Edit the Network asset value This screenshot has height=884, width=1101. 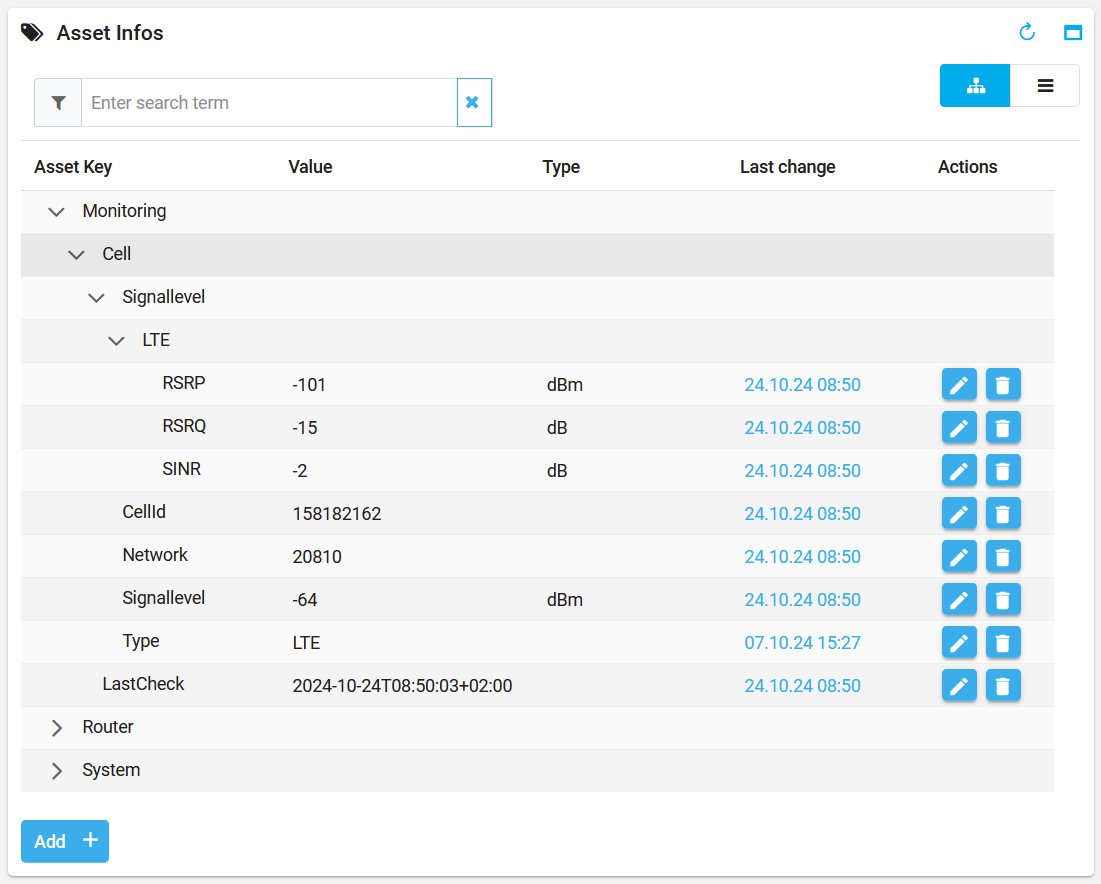(x=959, y=557)
